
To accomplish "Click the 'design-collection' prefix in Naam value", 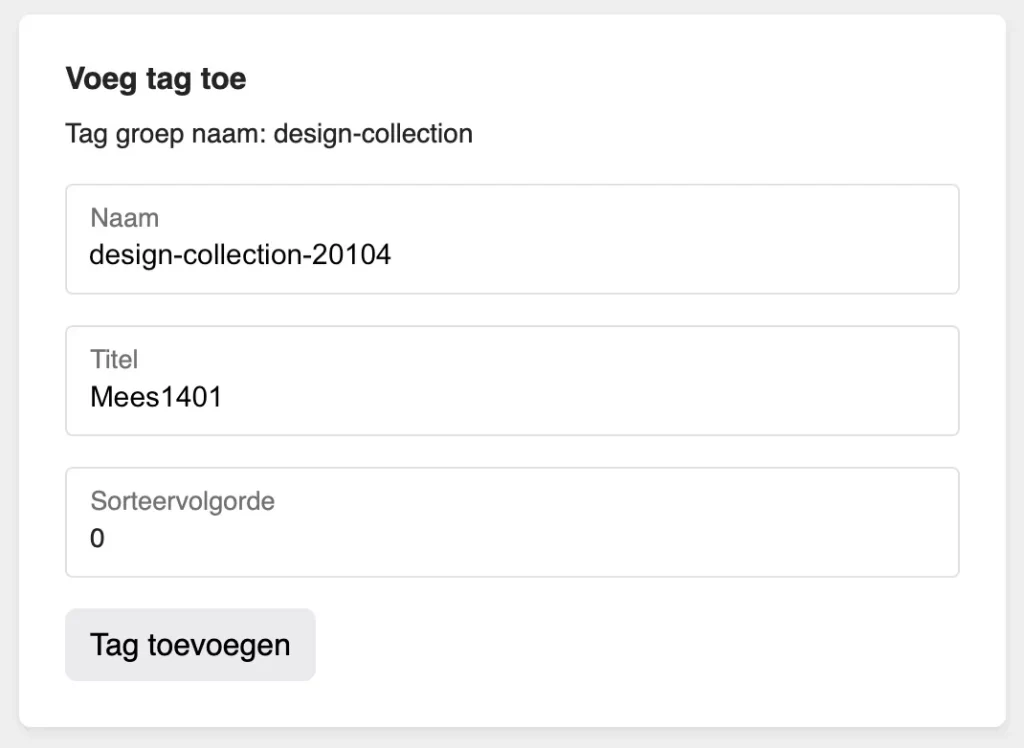I will coord(194,255).
